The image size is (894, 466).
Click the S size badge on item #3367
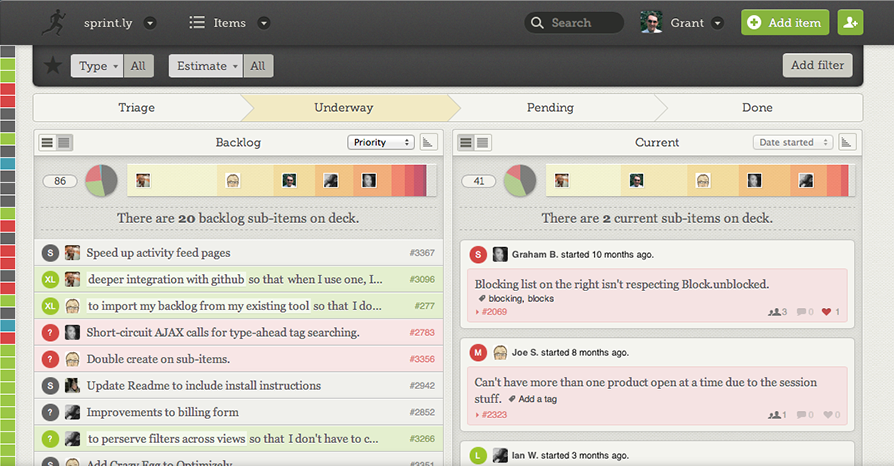(50, 253)
